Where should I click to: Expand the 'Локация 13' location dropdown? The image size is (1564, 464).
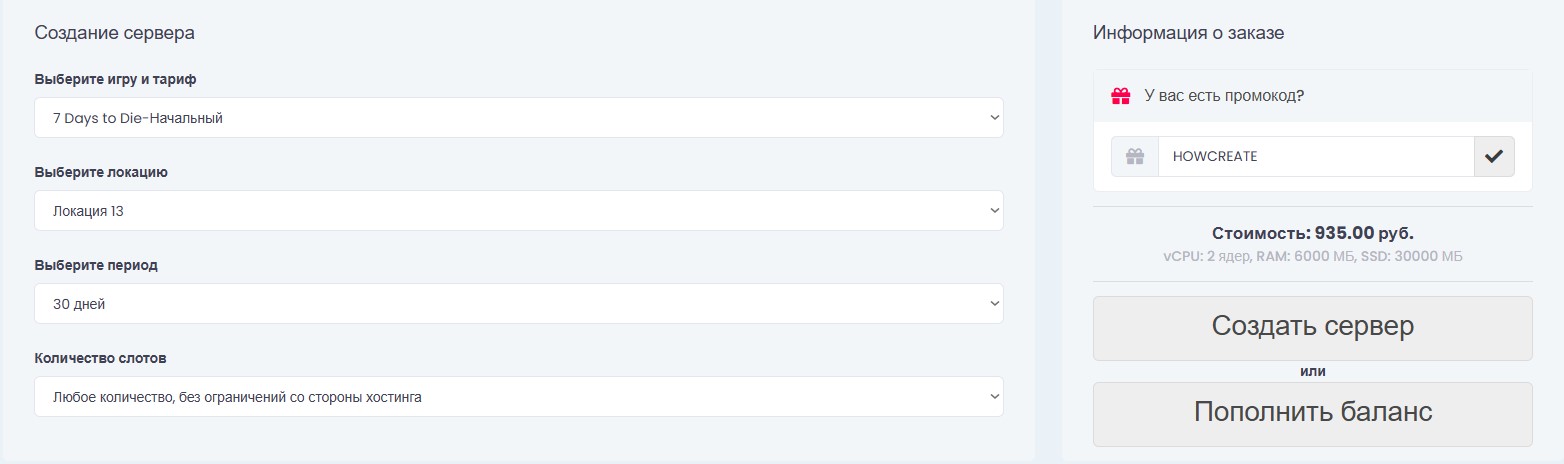click(x=518, y=211)
